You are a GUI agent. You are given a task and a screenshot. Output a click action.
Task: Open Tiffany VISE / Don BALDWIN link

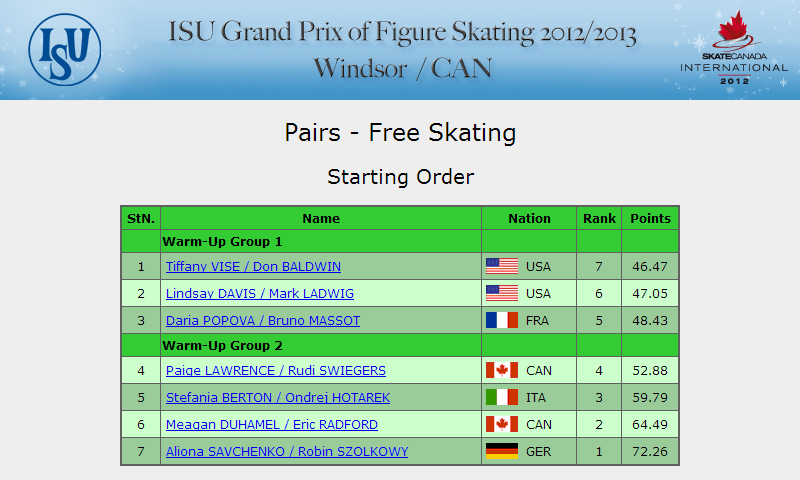[x=254, y=267]
